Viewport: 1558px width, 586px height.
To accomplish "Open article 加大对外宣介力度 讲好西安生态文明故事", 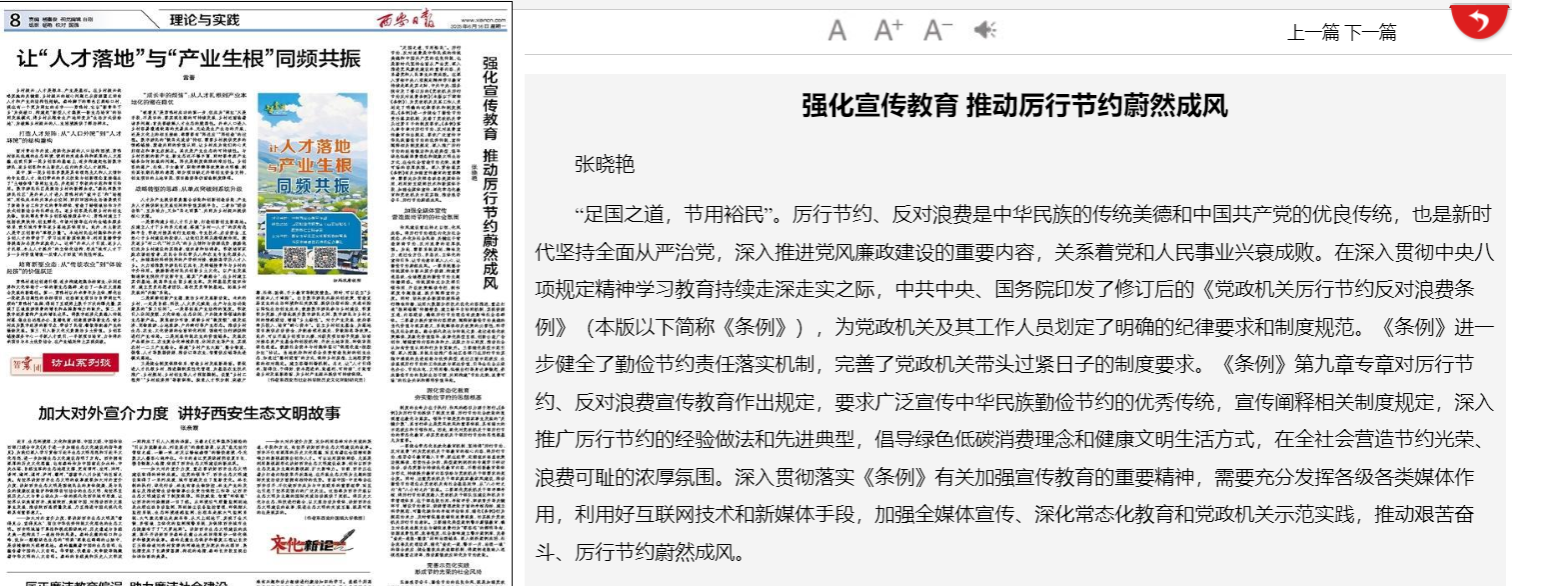I will [189, 412].
